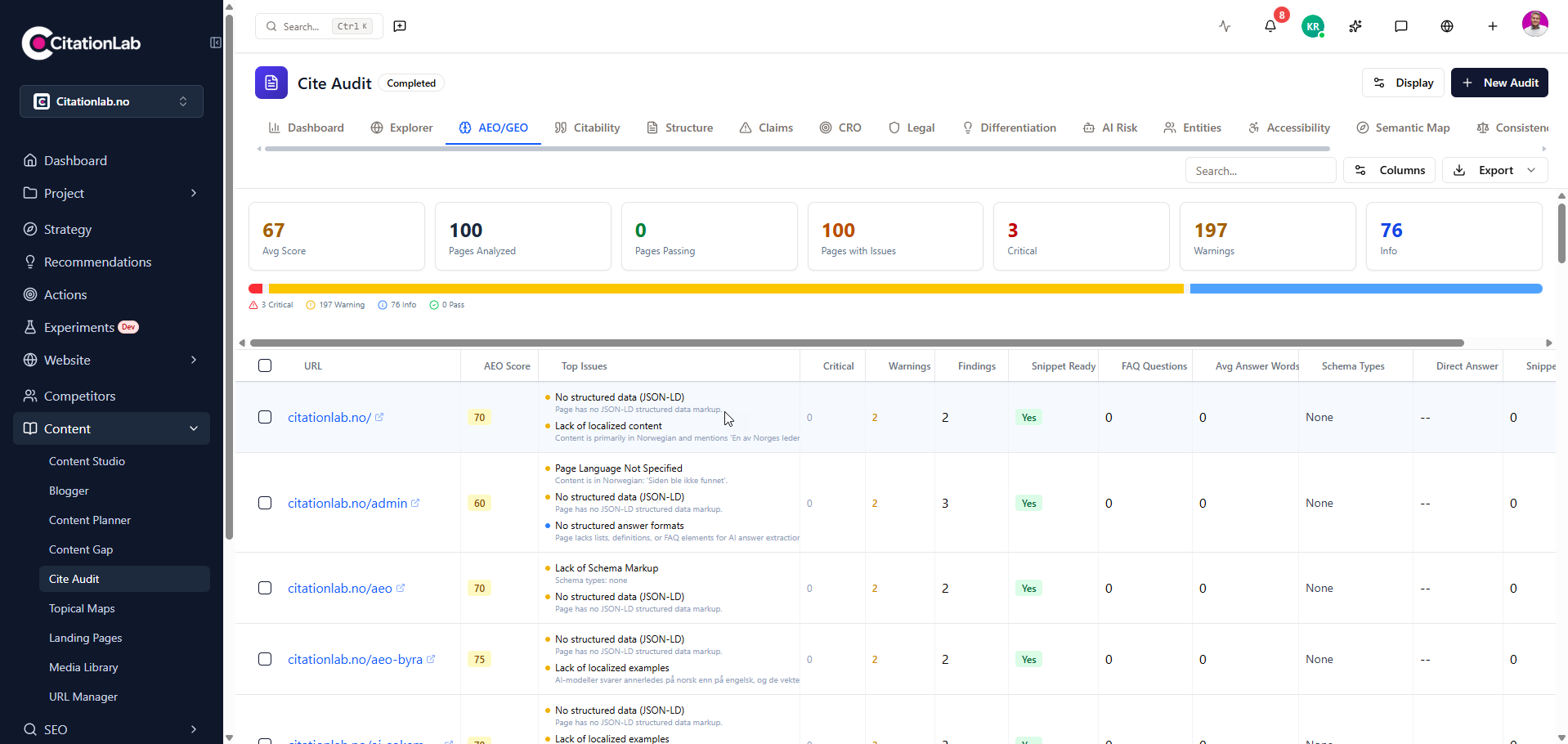Open the Columns selector
Screen dimensions: 1568x744
pyautogui.click(x=1389, y=170)
